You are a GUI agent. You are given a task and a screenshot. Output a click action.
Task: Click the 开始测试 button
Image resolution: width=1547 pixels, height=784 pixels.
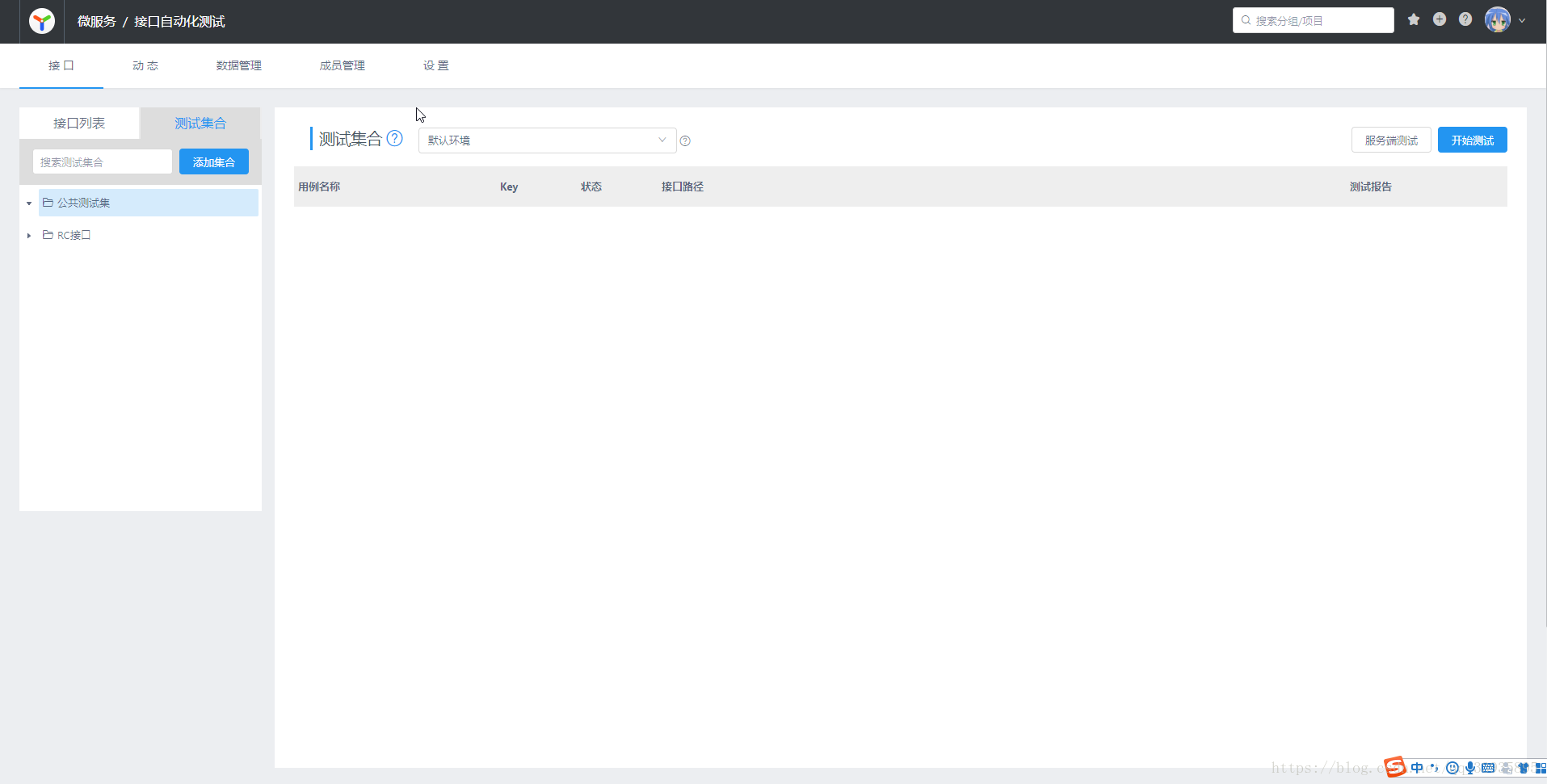tap(1473, 140)
